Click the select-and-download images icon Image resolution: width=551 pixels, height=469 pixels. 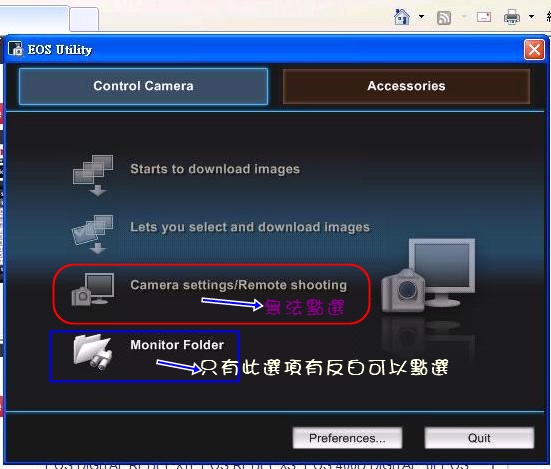pos(93,234)
